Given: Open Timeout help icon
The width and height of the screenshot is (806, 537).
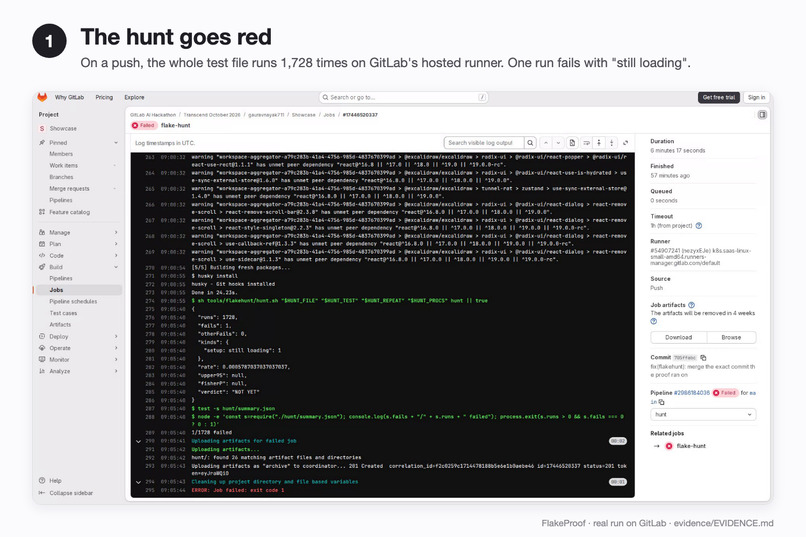Looking at the screenshot, I should [x=699, y=226].
